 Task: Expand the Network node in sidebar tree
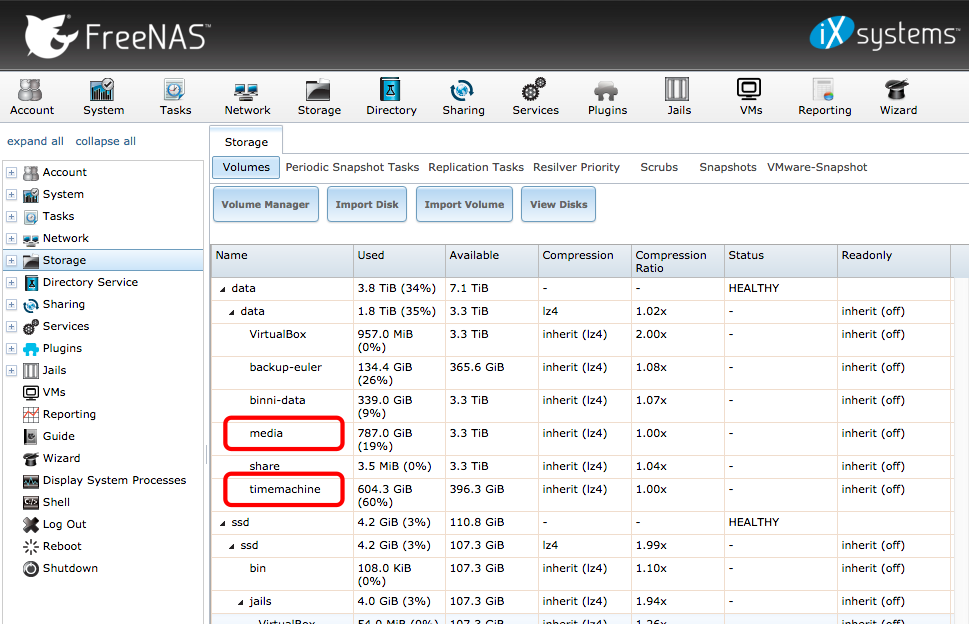tap(11, 238)
